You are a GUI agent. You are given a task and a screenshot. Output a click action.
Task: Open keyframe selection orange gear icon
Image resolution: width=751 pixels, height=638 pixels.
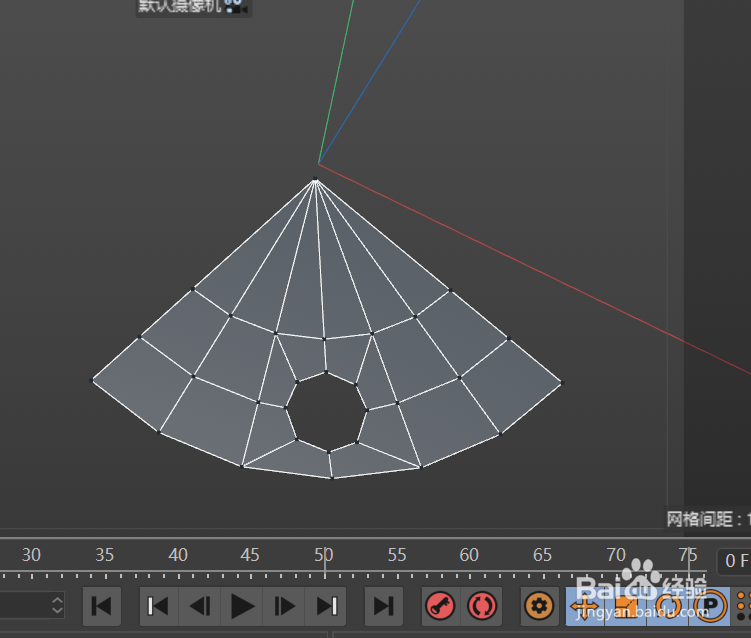539,606
